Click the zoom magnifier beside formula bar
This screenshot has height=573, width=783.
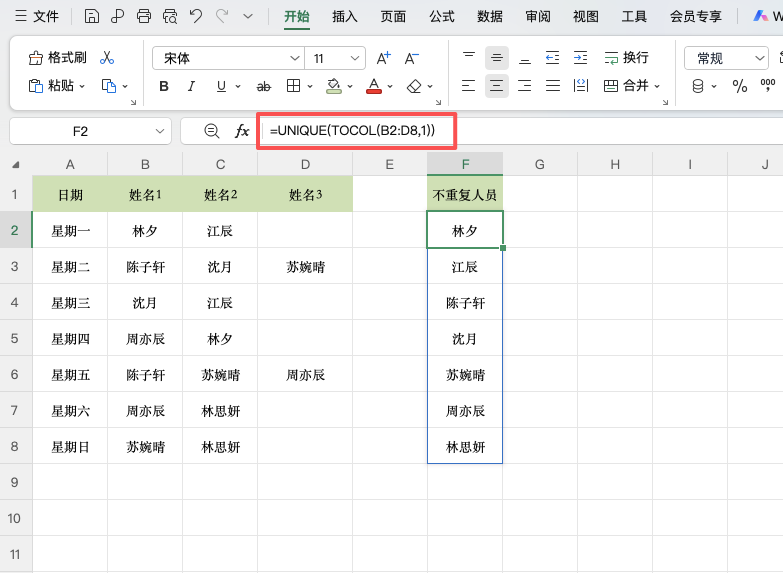[212, 131]
